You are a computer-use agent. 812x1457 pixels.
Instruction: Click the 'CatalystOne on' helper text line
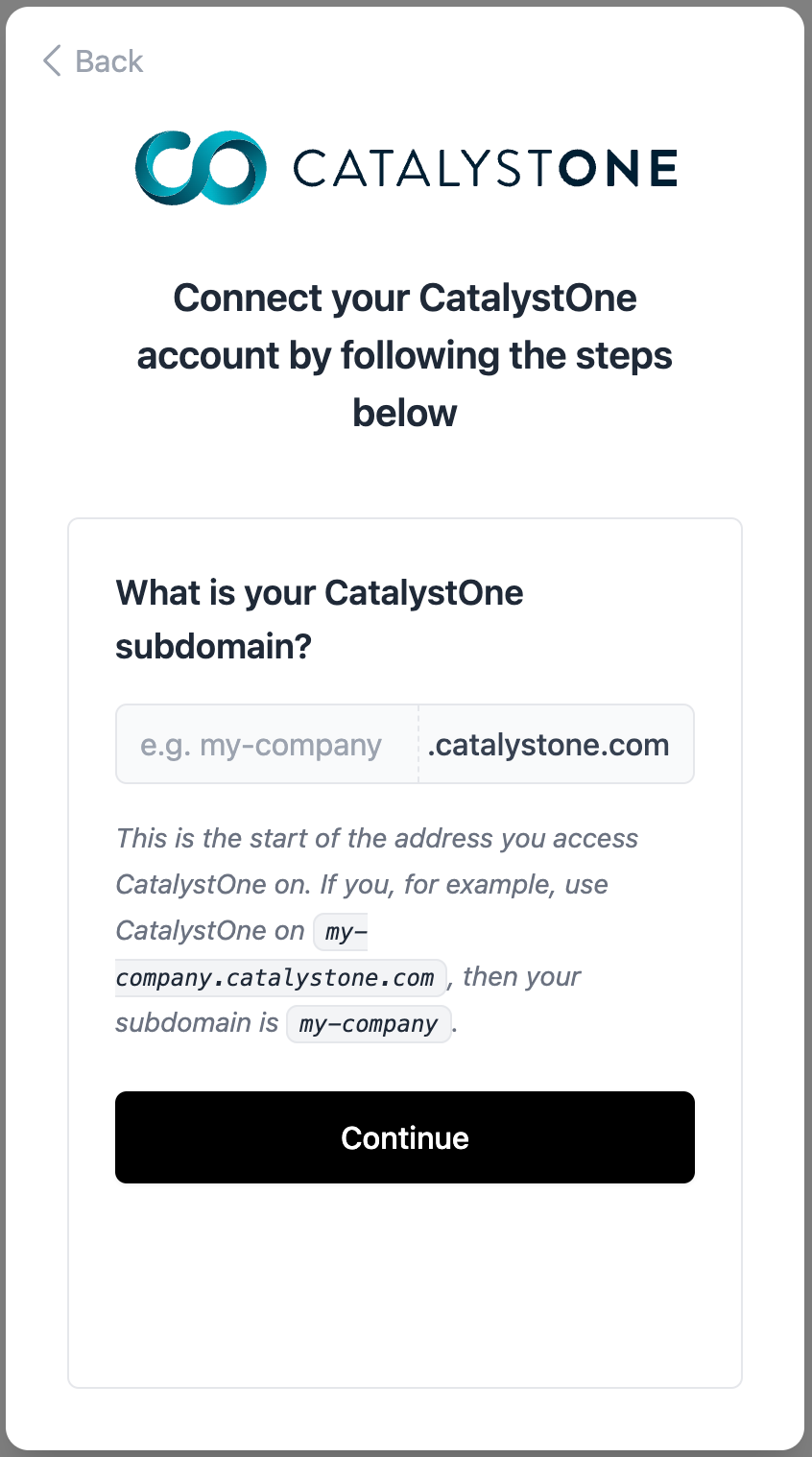click(x=209, y=930)
